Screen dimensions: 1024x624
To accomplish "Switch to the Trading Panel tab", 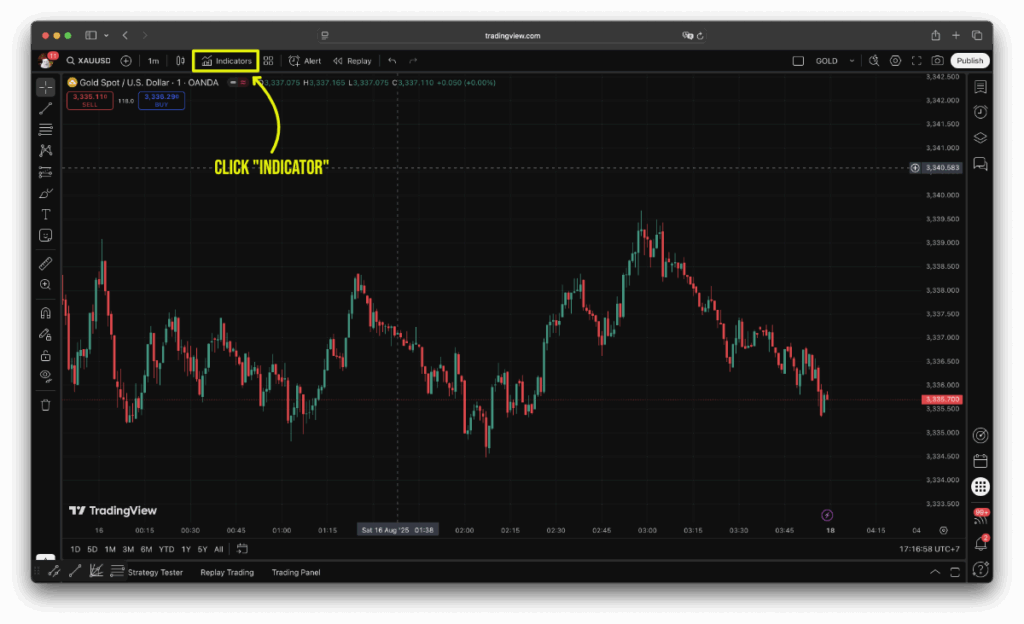I will pos(296,572).
